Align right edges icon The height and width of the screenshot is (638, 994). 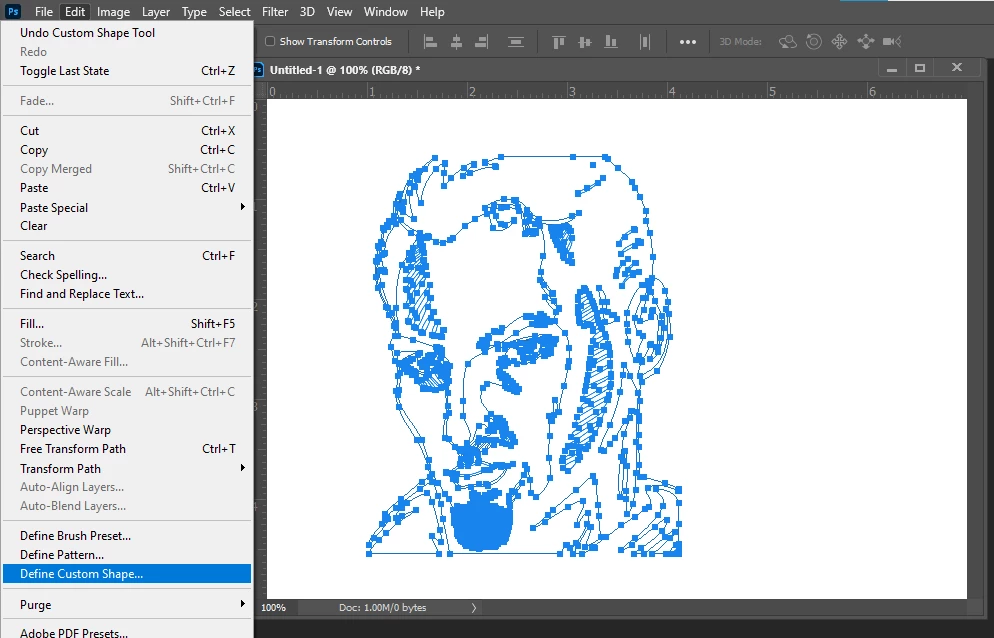click(482, 42)
